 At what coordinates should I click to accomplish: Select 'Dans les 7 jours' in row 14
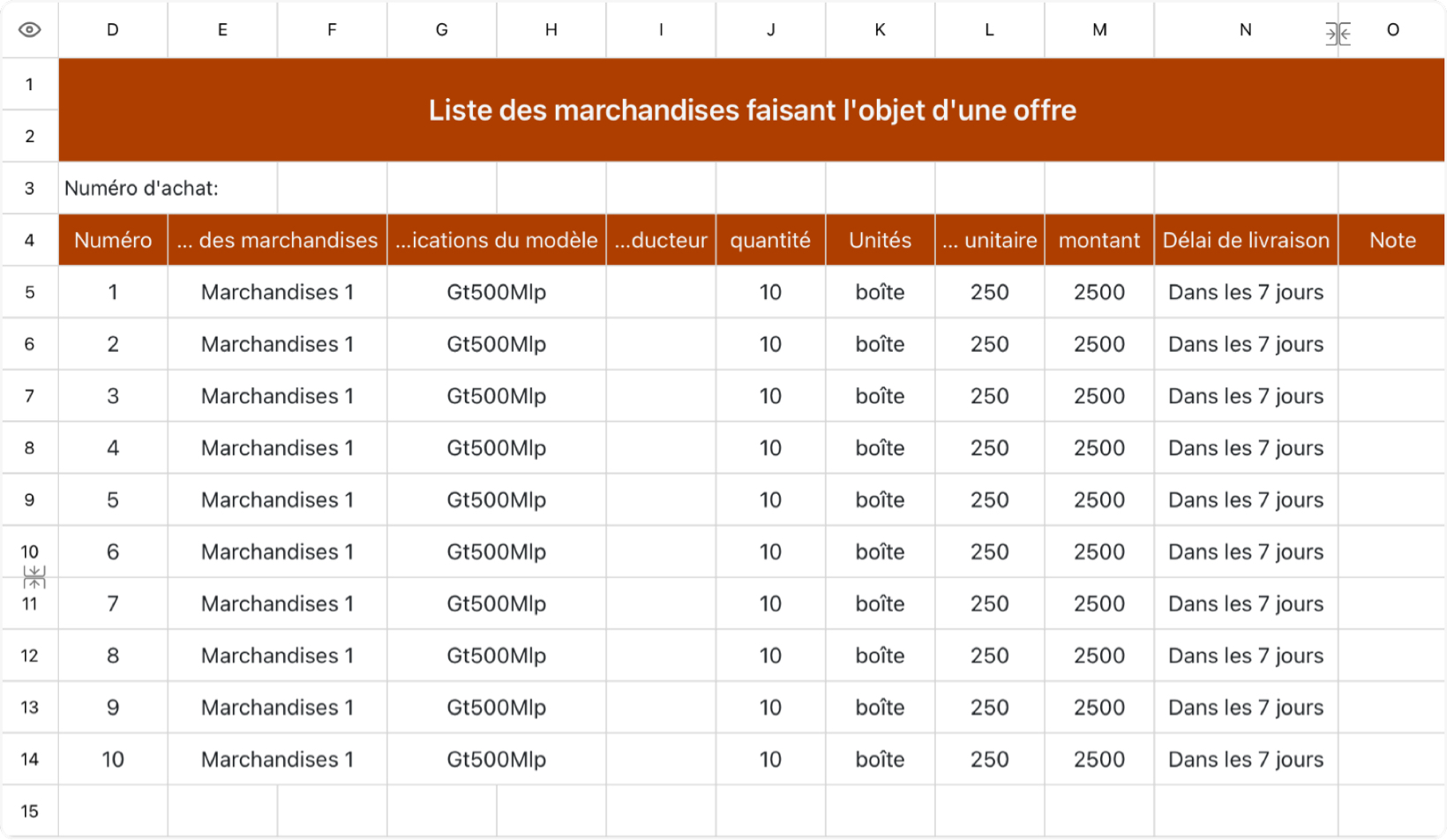(1246, 759)
